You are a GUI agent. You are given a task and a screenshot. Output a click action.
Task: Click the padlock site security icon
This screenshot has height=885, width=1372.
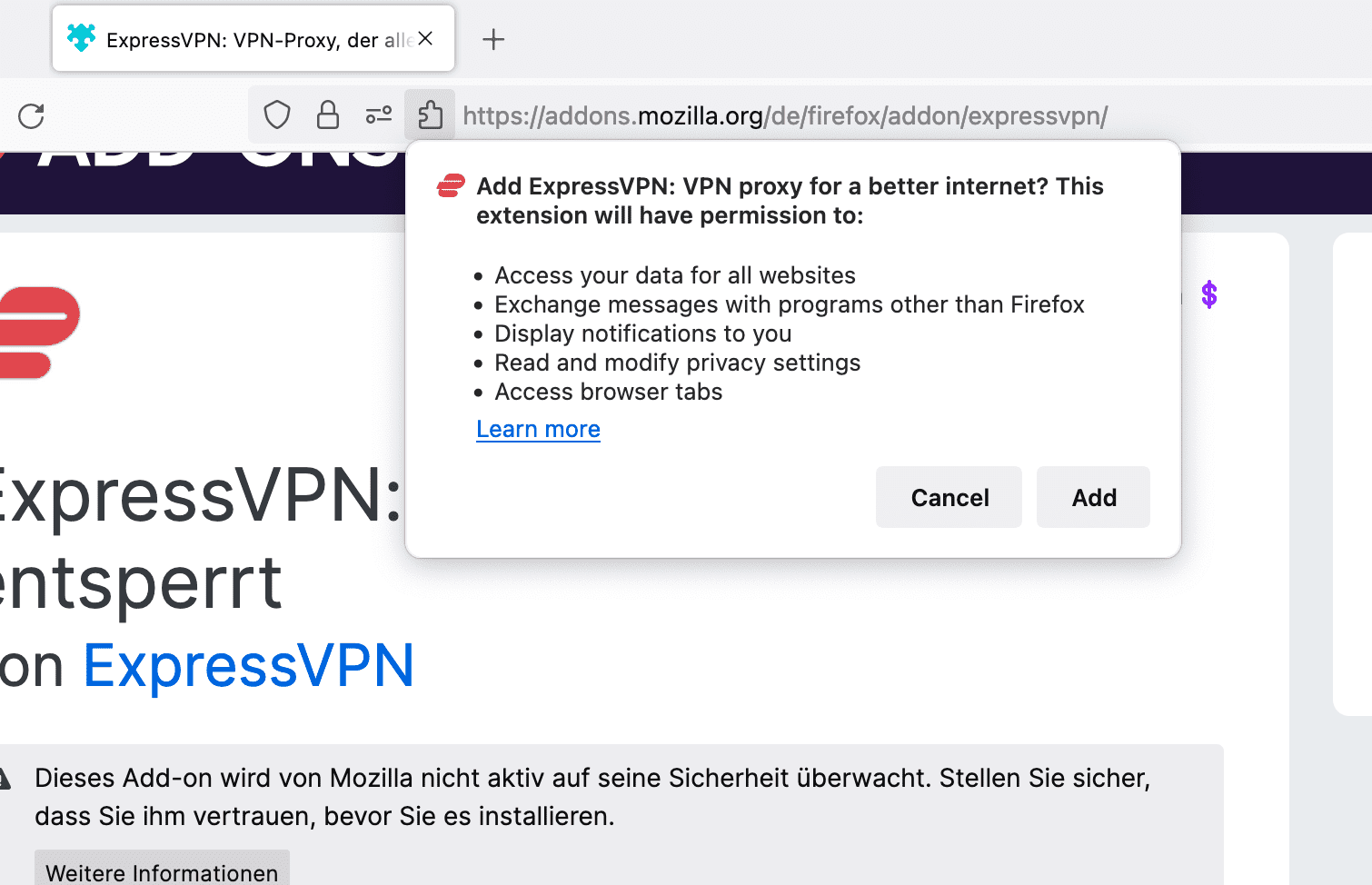coord(328,115)
